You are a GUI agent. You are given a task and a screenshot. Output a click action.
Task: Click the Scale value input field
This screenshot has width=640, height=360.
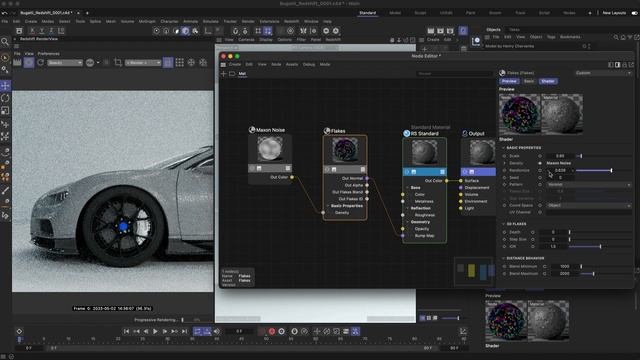[560, 156]
